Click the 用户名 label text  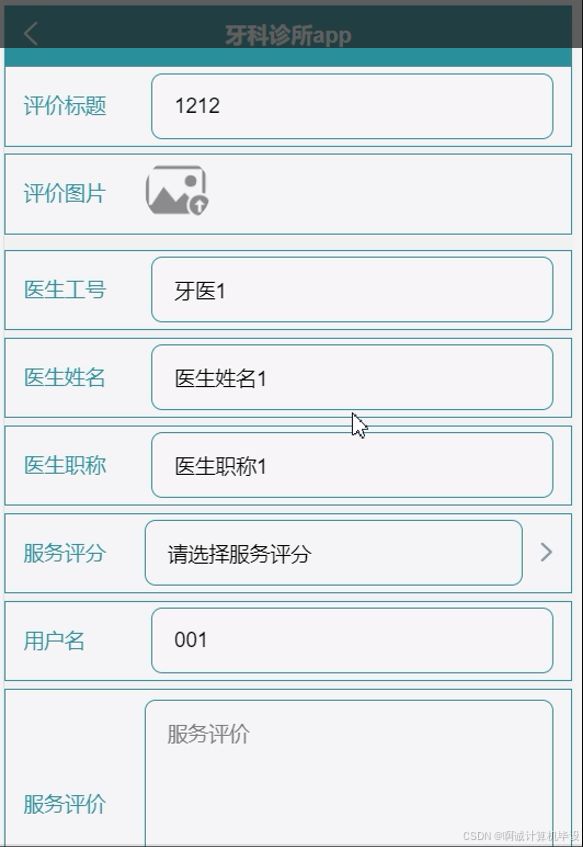(53, 641)
